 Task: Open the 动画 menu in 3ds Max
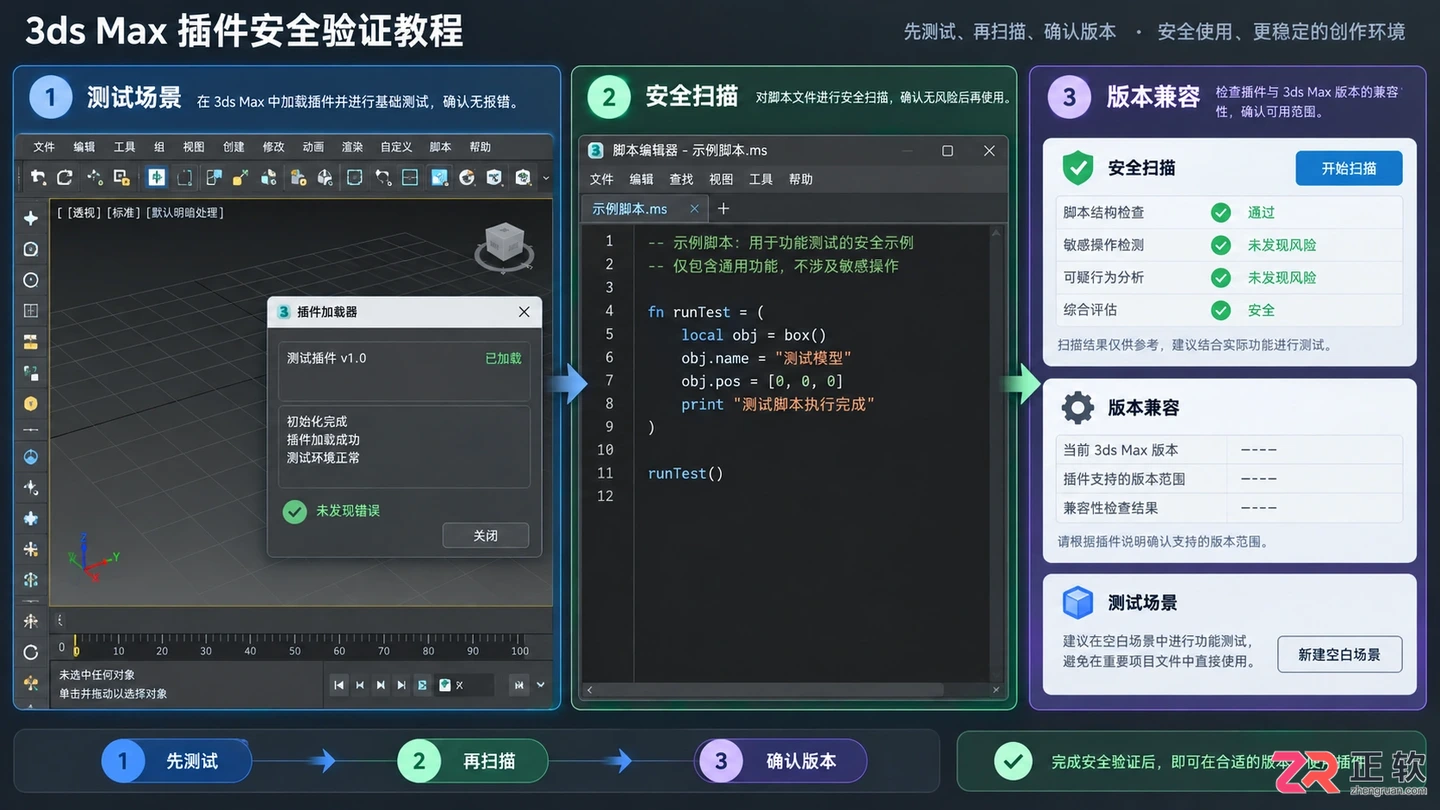point(313,147)
